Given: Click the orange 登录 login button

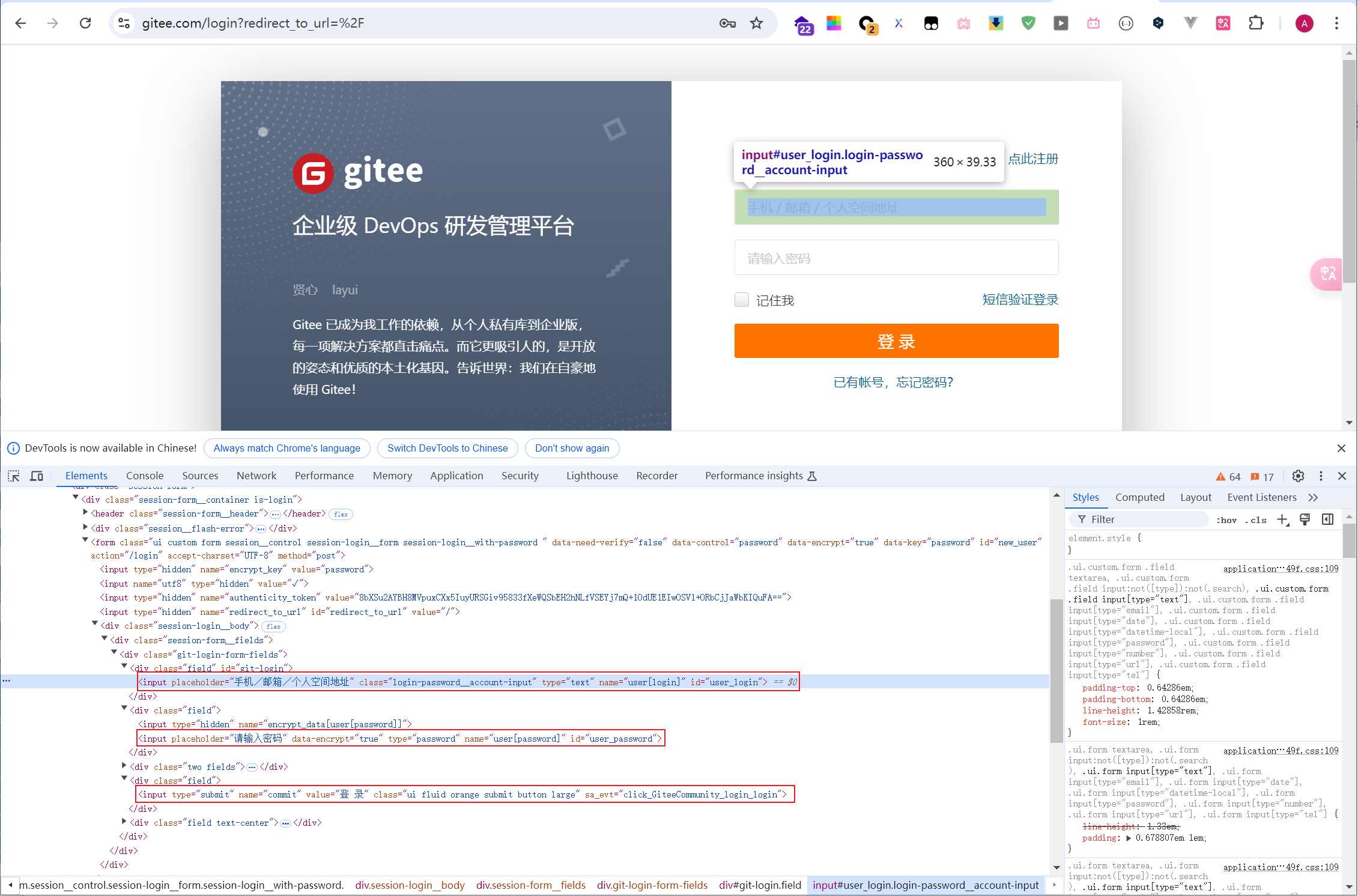Looking at the screenshot, I should coord(896,341).
